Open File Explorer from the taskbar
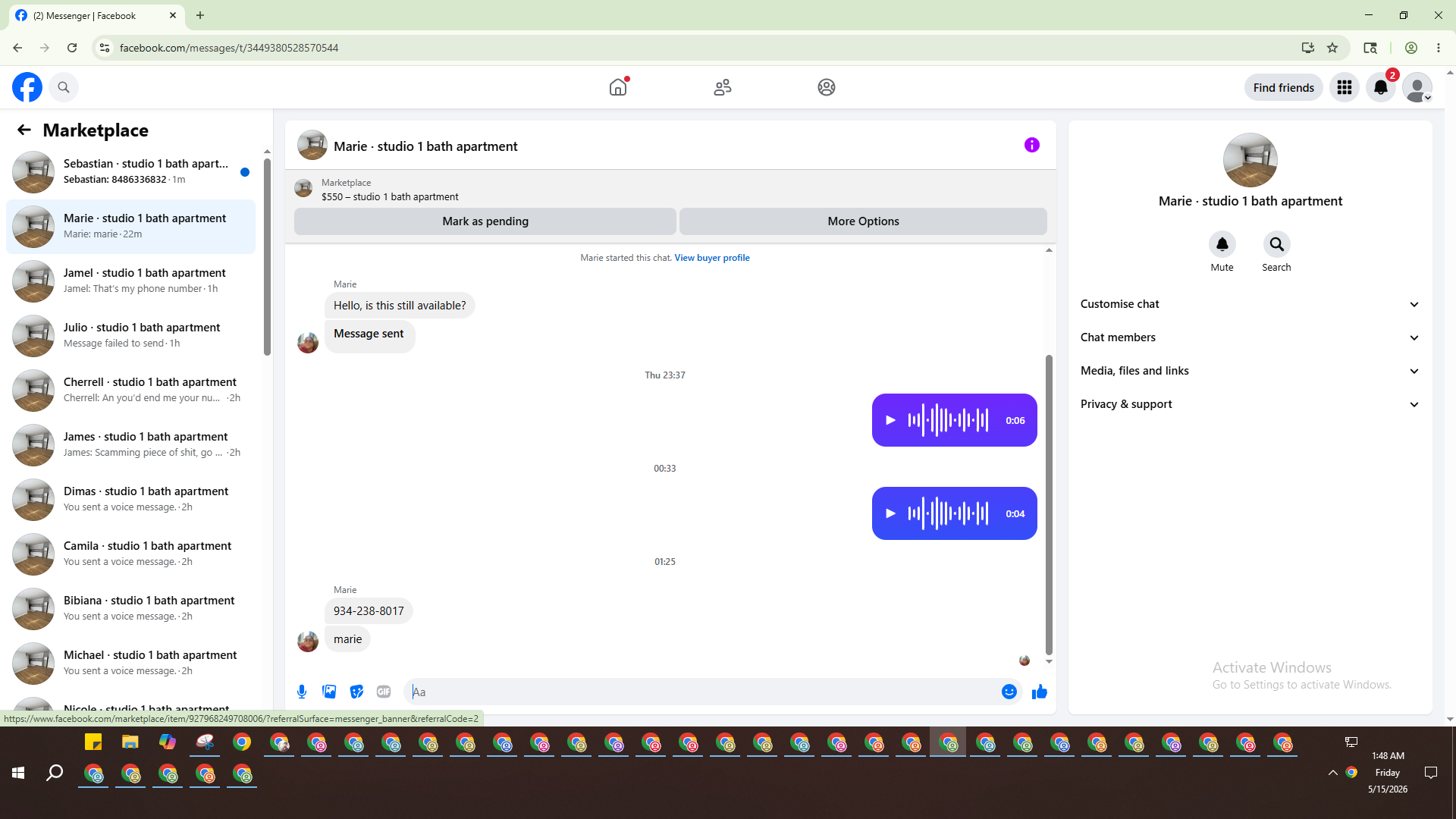The width and height of the screenshot is (1456, 819). click(x=130, y=742)
